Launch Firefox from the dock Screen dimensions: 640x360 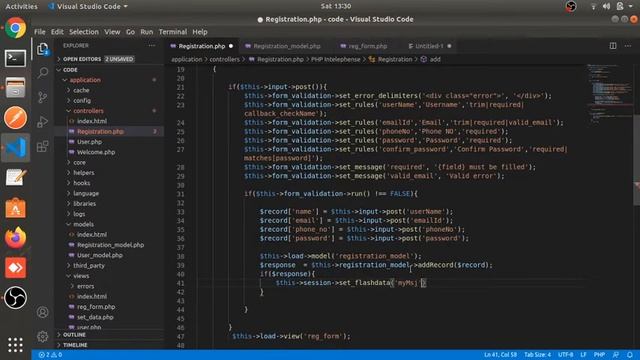16,238
